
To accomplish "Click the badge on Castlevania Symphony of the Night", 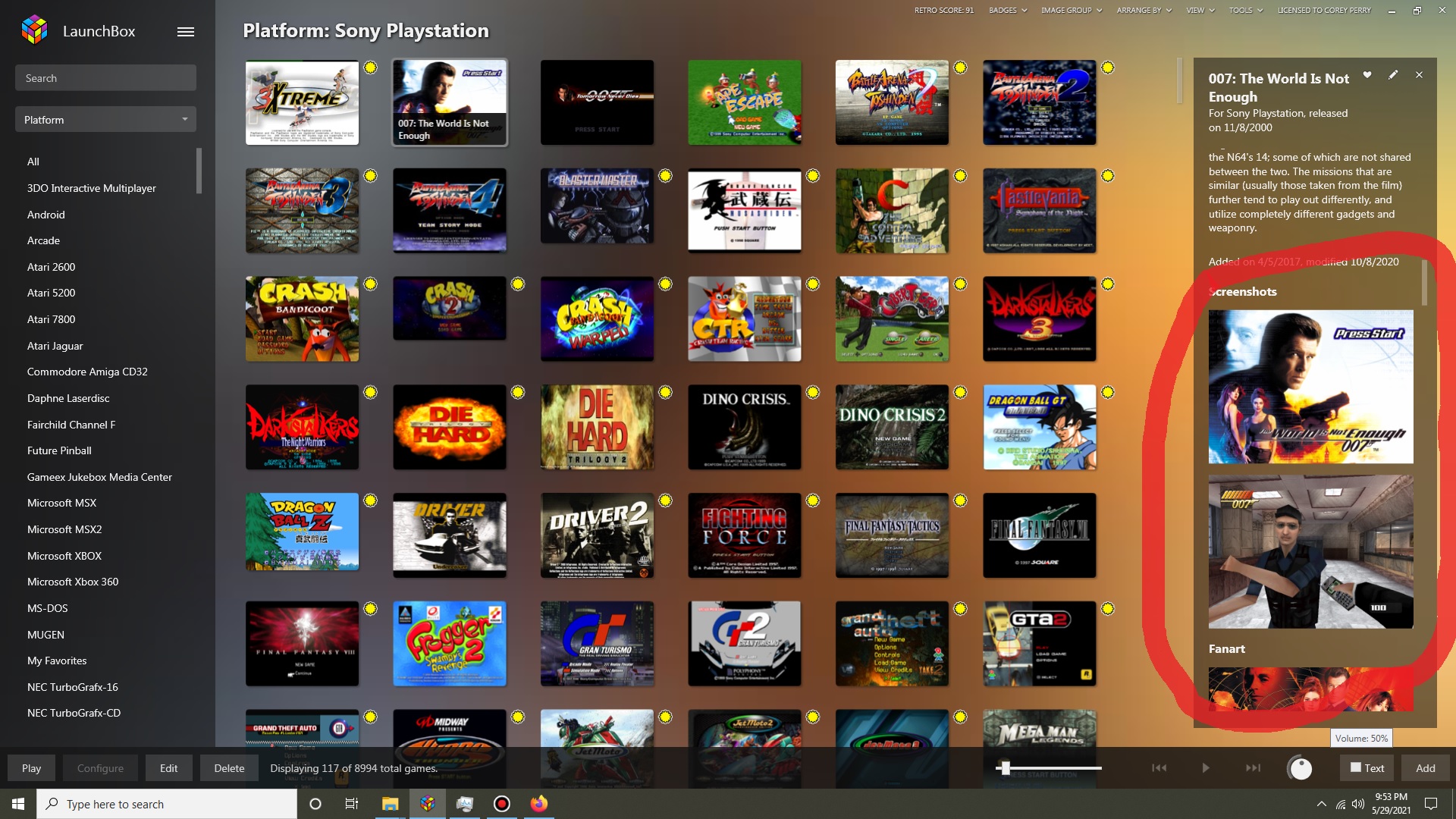I will pyautogui.click(x=1108, y=176).
